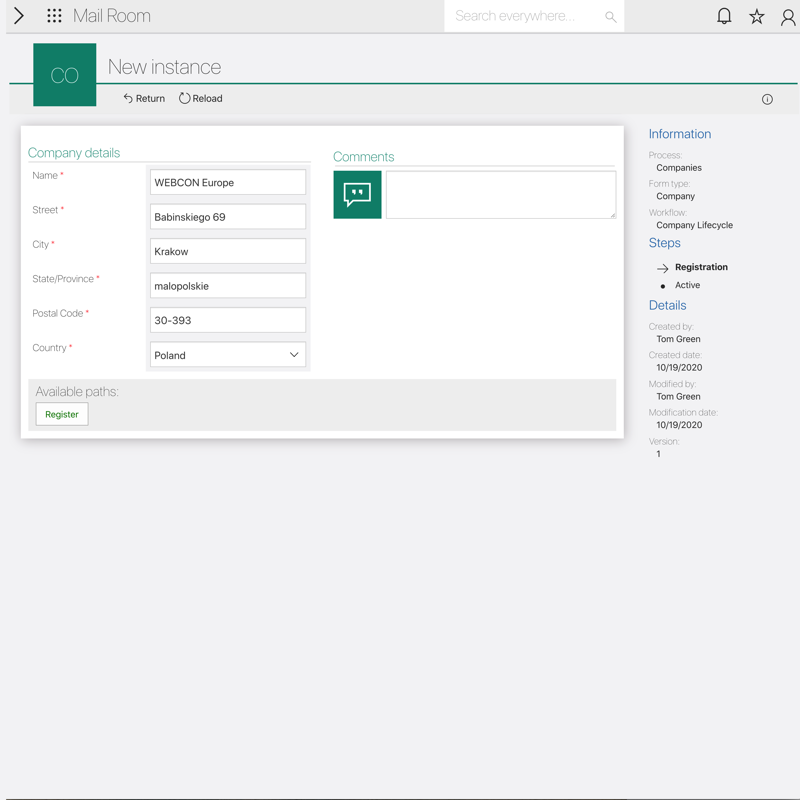Click the info circle icon
Viewport: 800px width, 800px height.
pyautogui.click(x=767, y=99)
